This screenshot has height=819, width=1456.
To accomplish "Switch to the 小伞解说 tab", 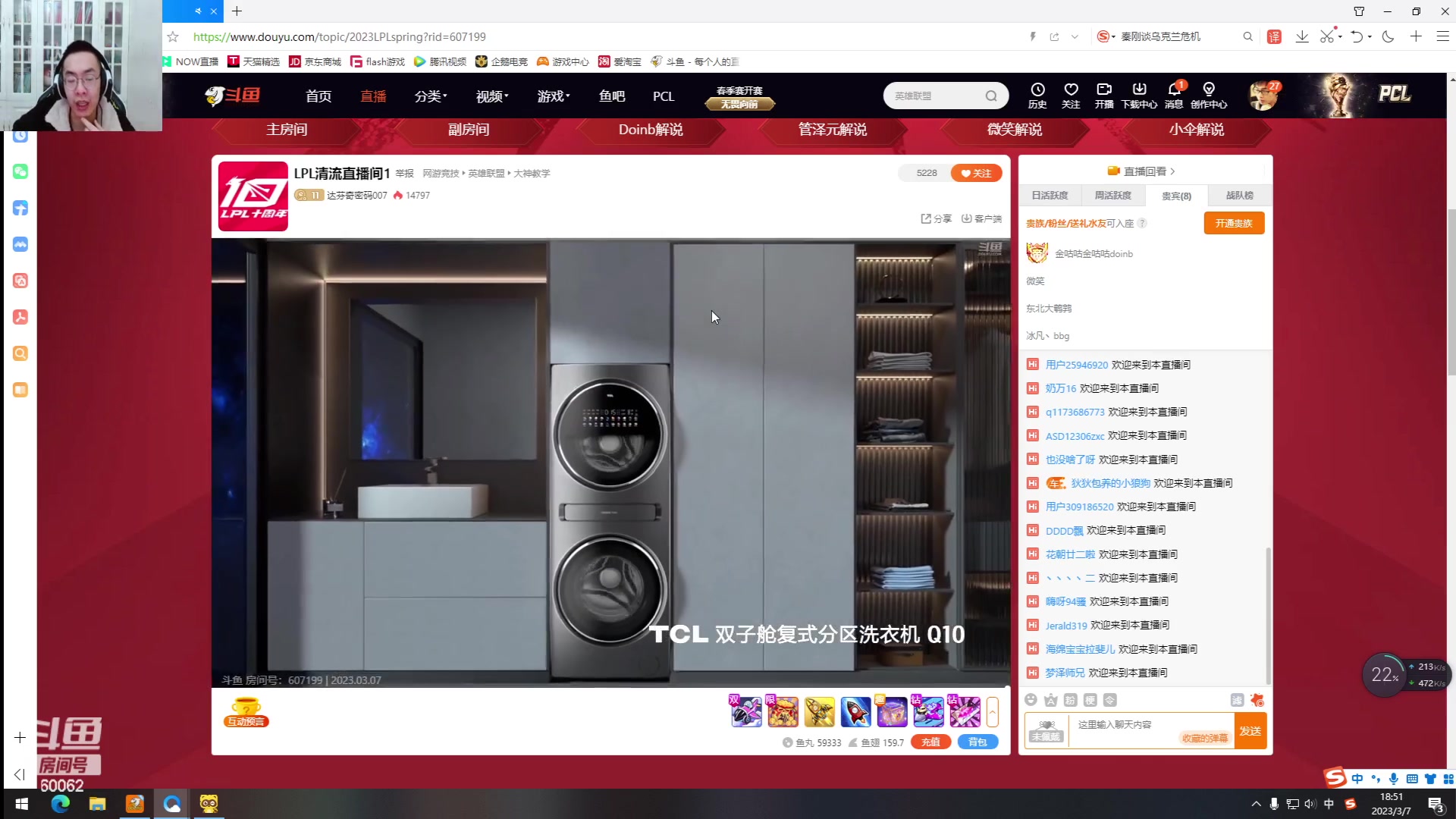I will coord(1197,130).
